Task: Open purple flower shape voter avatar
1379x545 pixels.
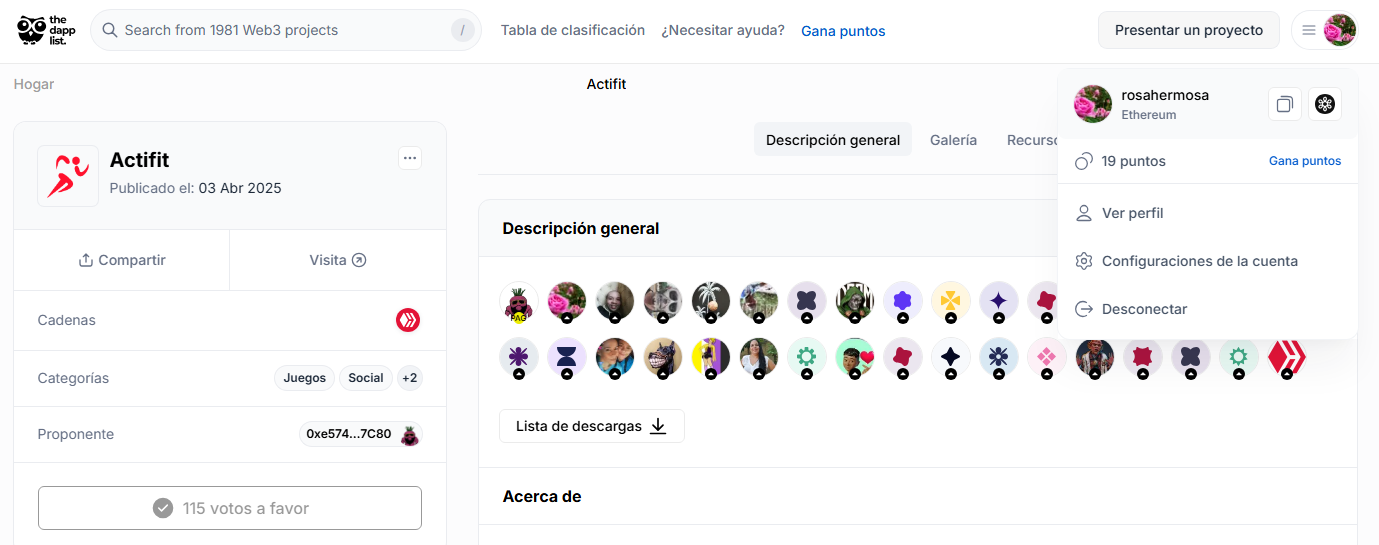Action: click(x=903, y=301)
